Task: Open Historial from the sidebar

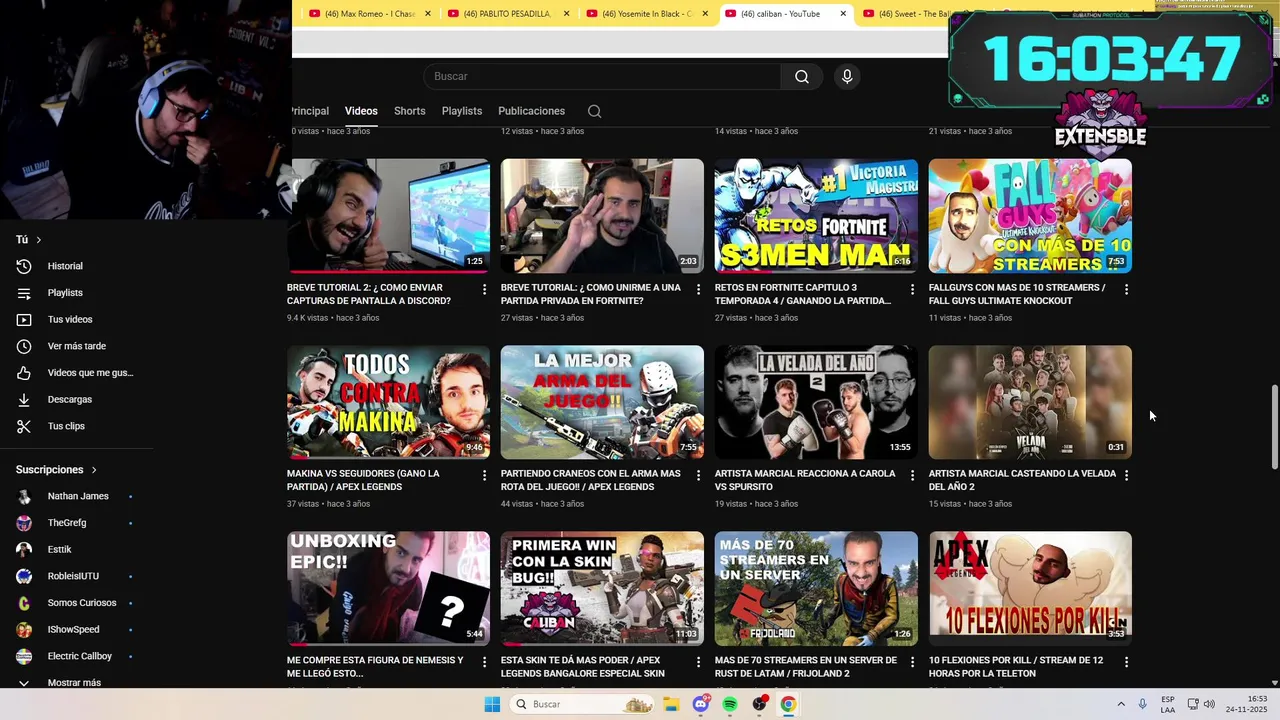Action: pyautogui.click(x=65, y=266)
